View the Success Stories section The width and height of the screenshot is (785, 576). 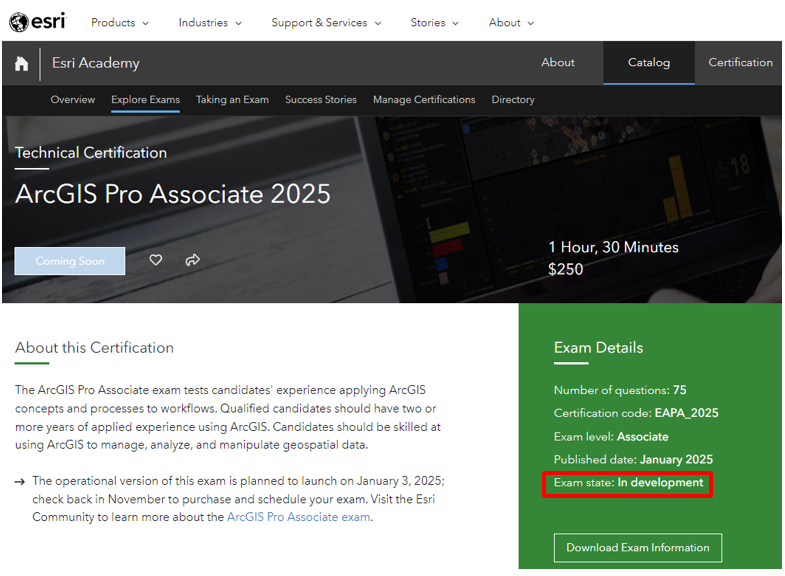321,100
